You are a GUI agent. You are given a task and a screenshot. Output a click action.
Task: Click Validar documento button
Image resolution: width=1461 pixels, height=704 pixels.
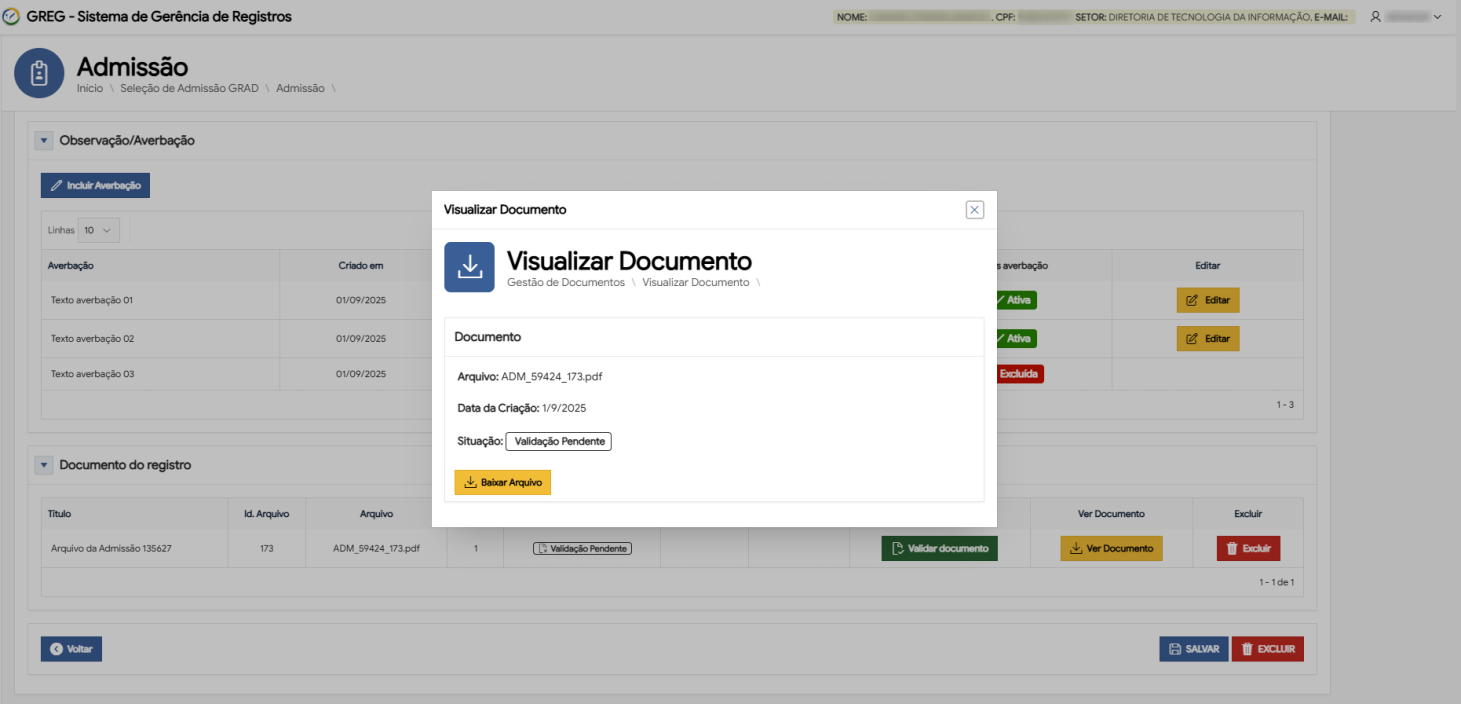[939, 548]
